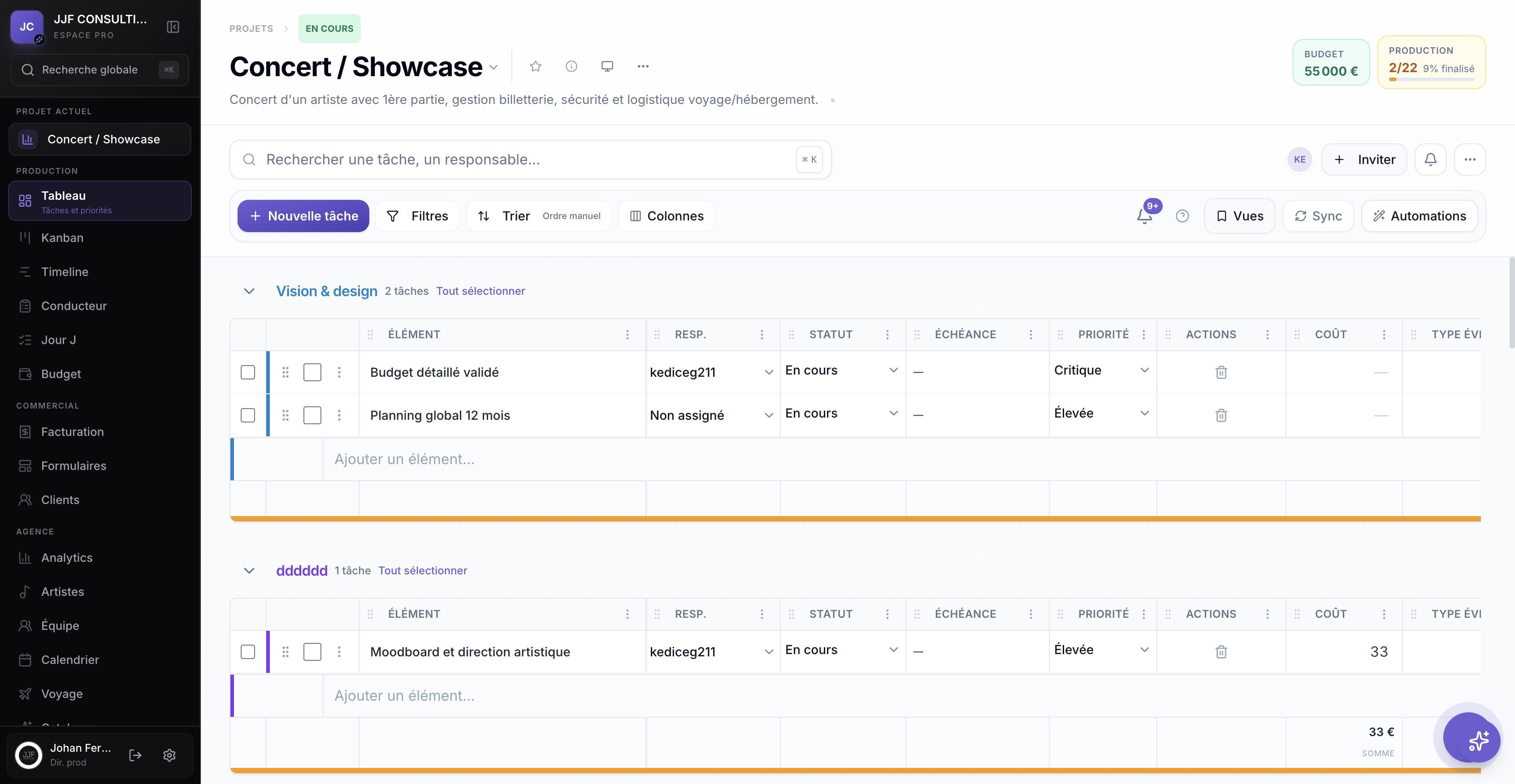
Task: Mark Moodboard et direction artistique done inner checkbox
Action: (x=312, y=652)
